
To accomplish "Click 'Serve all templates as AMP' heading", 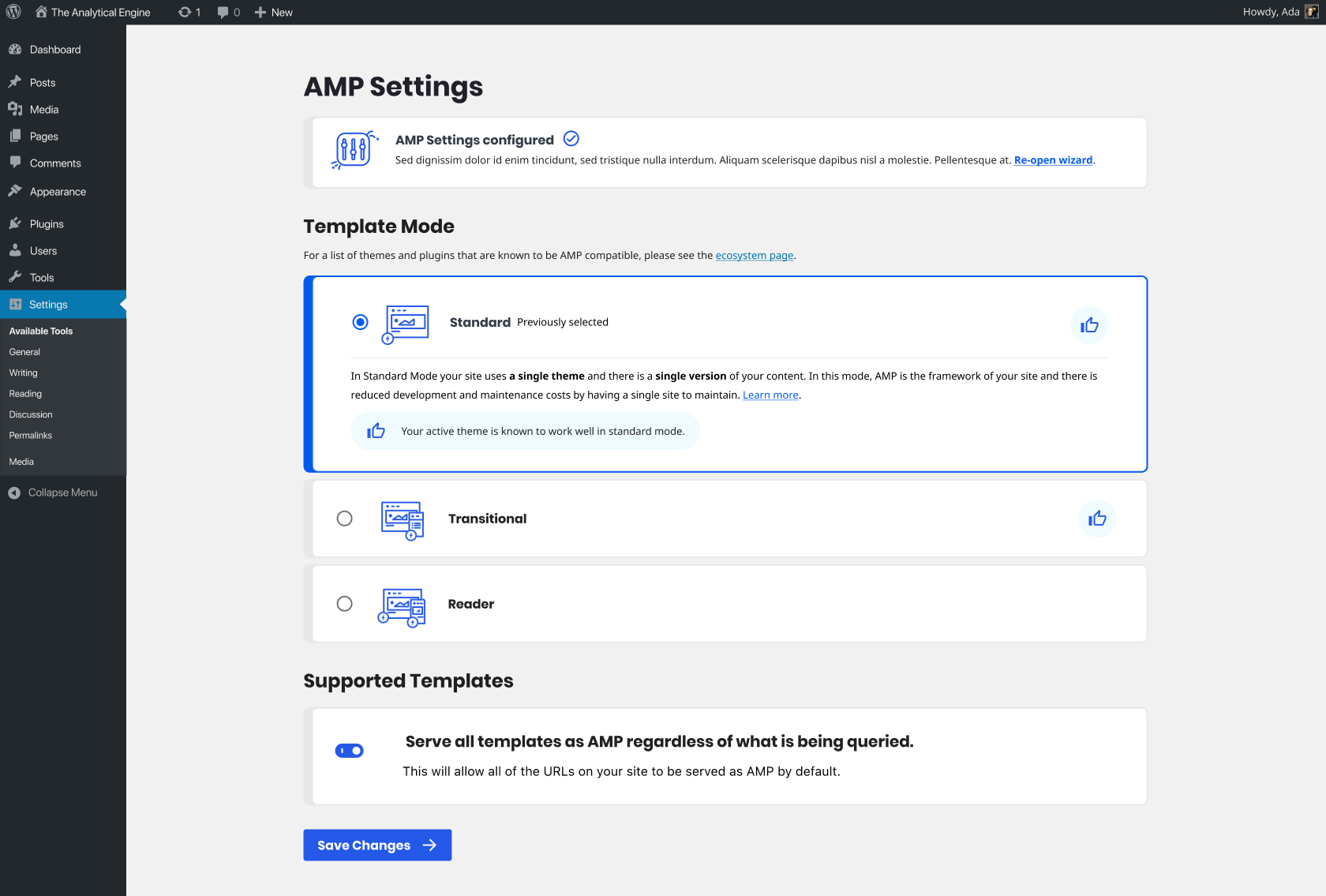I will coord(660,741).
